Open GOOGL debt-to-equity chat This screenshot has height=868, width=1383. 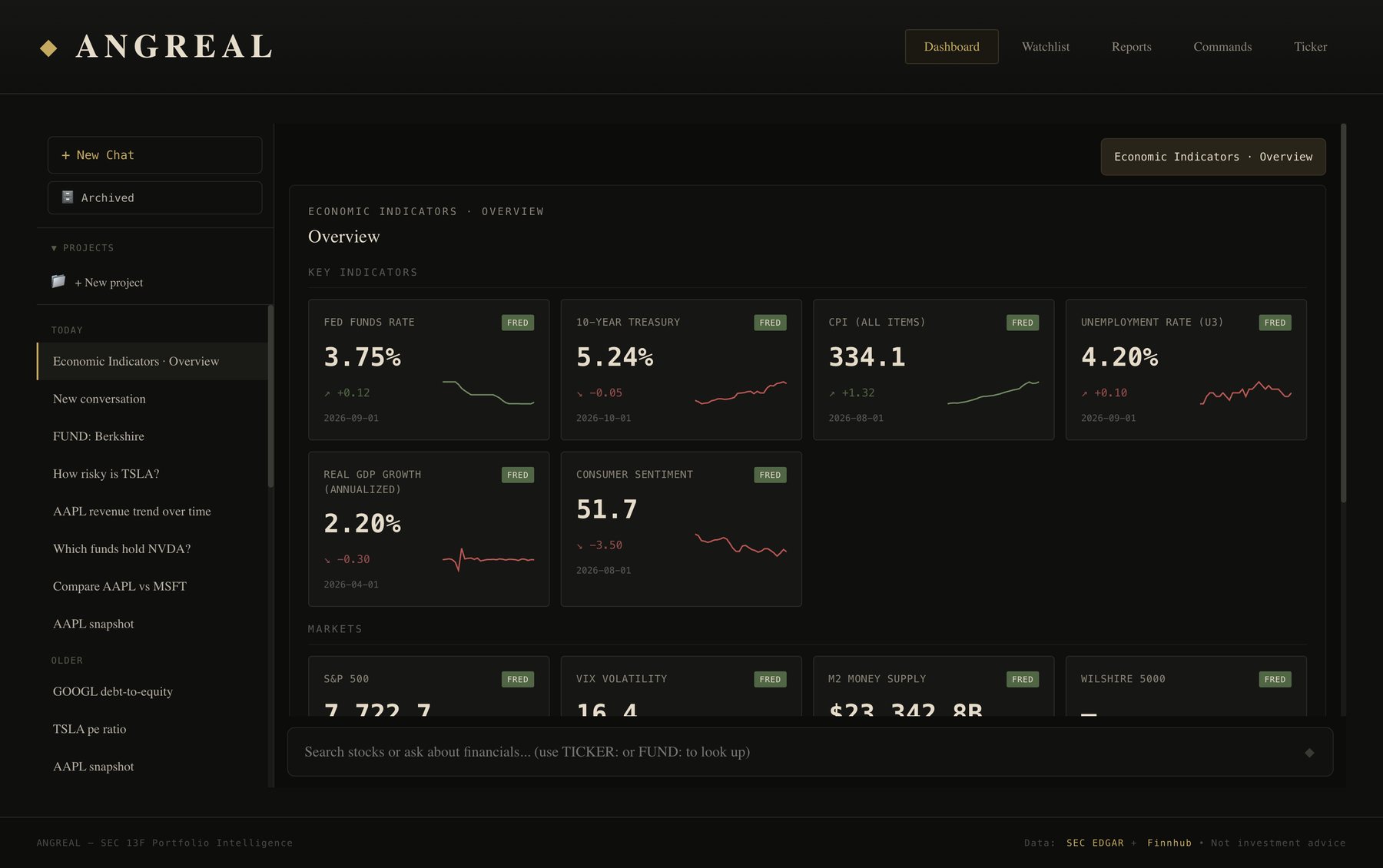[152, 691]
